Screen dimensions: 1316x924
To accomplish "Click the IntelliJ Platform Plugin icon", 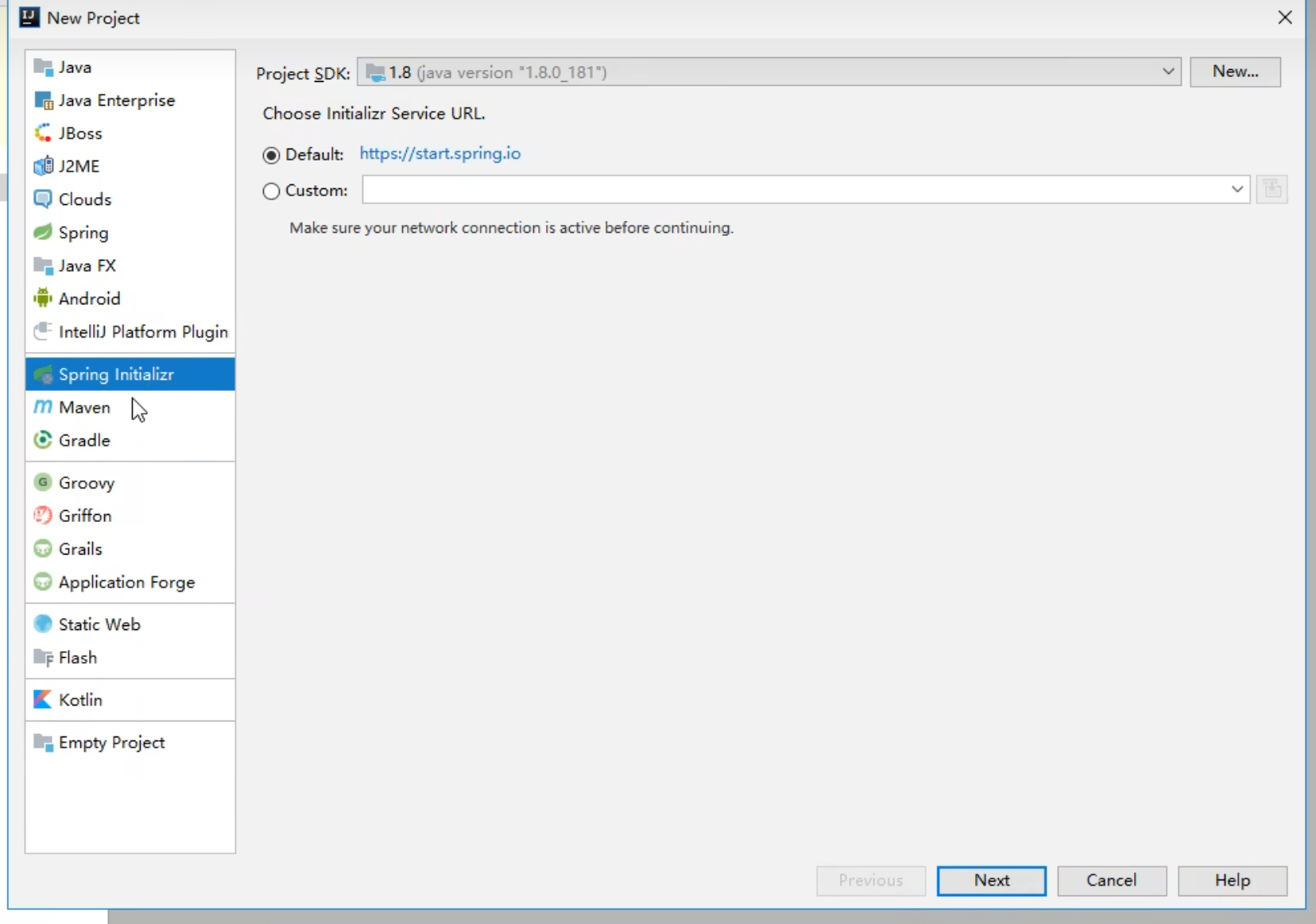I will (43, 332).
